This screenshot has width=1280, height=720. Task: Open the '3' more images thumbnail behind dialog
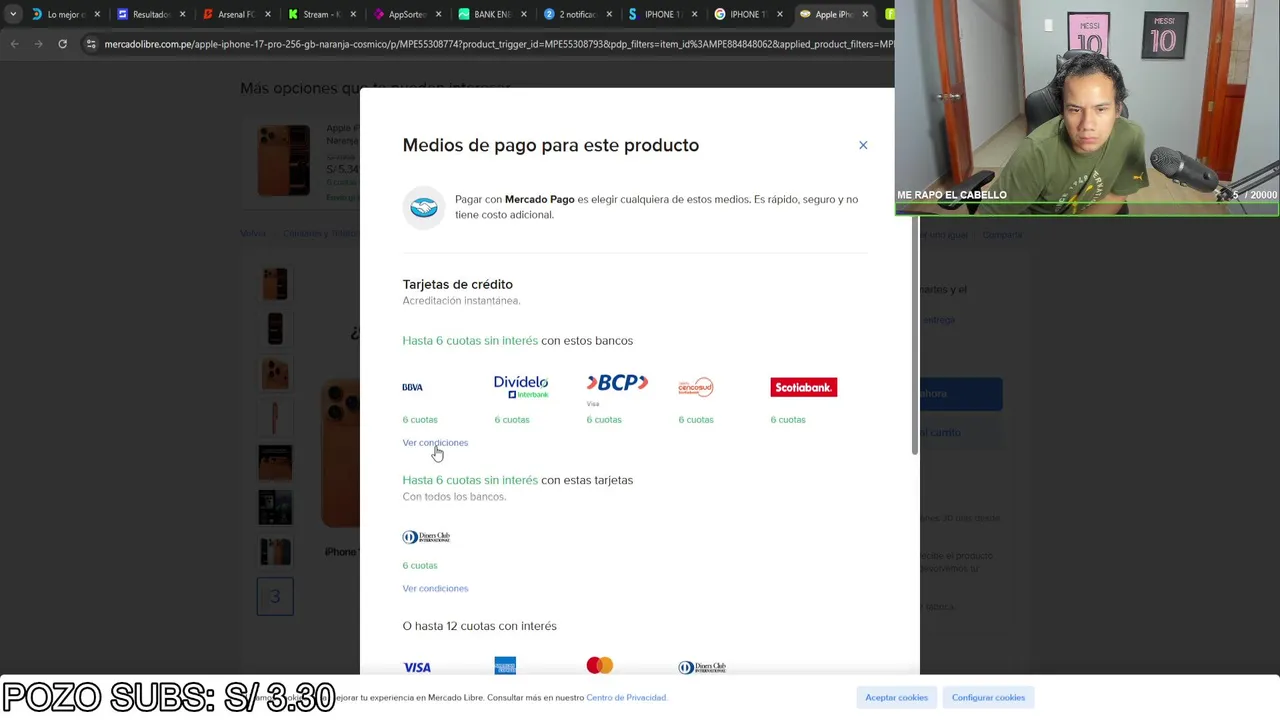tap(275, 596)
